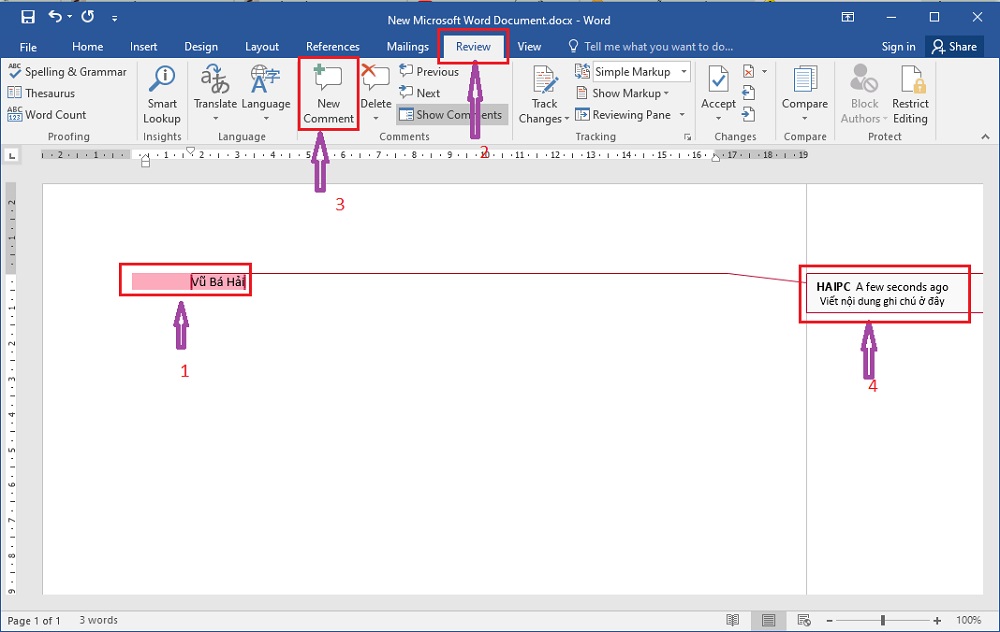Click the Save icon in title bar
This screenshot has width=1000, height=632.
pos(28,17)
